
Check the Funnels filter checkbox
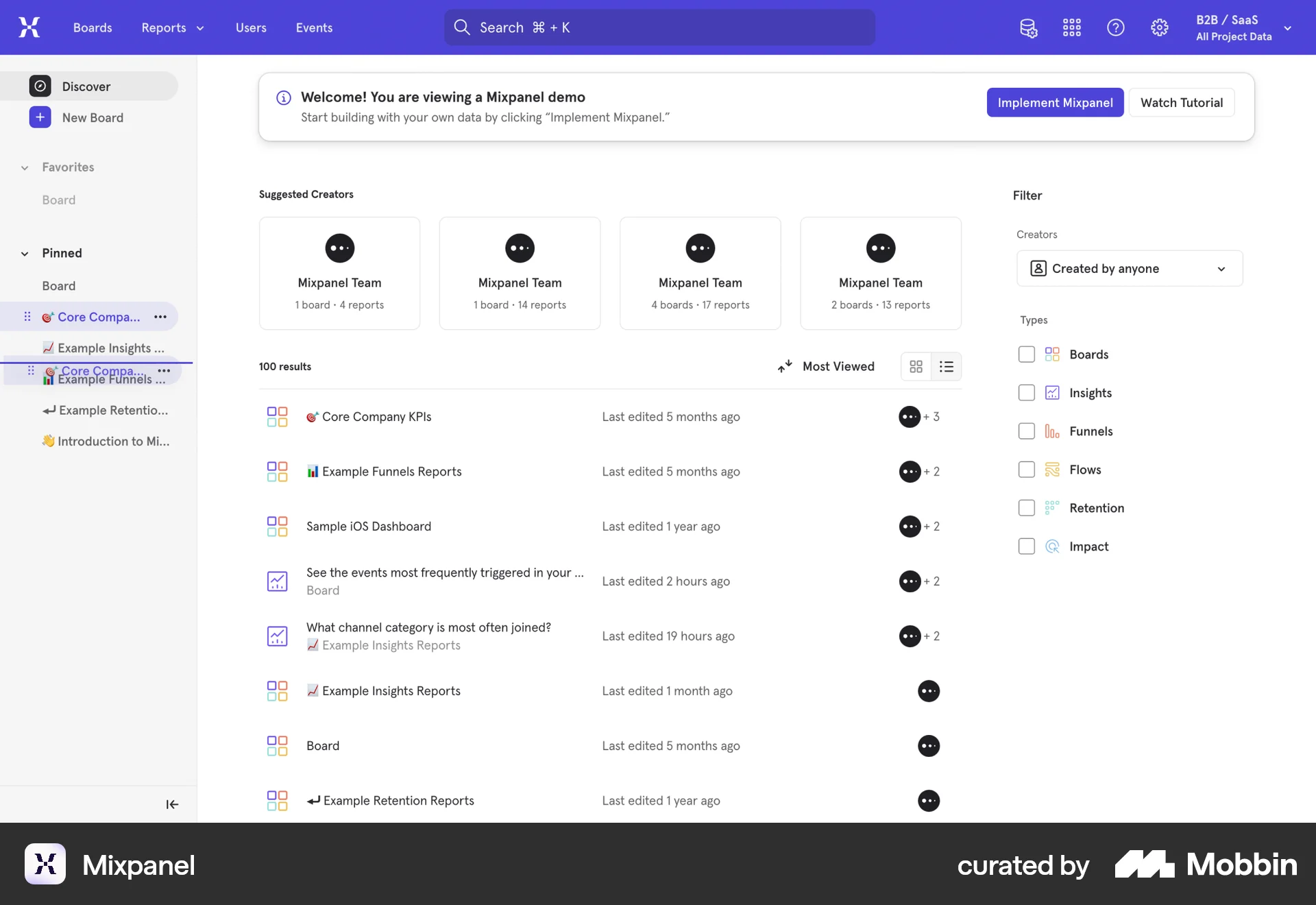(x=1026, y=431)
